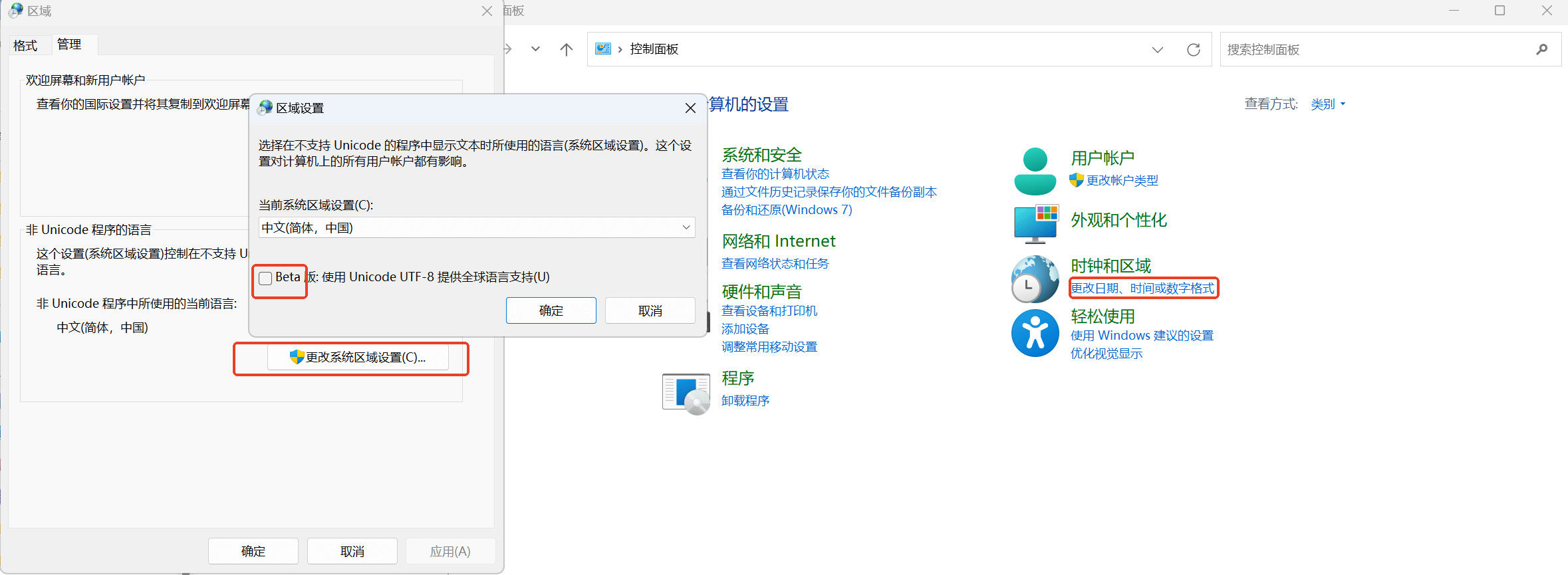Viewport: 1568px width, 575px height.
Task: Click the 更改系统区域设置 button
Action: pos(358,358)
